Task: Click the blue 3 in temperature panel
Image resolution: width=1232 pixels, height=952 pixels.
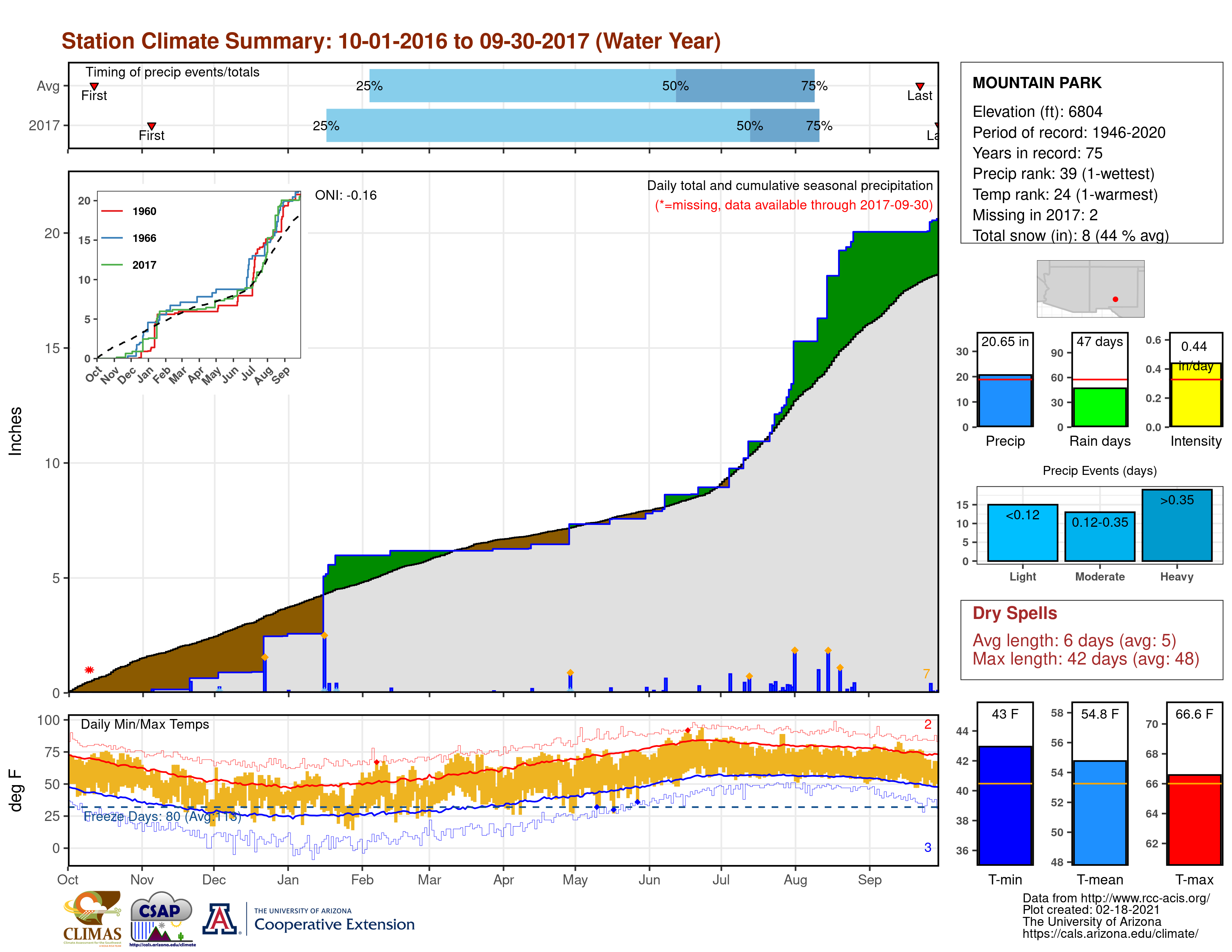Action: (927, 847)
